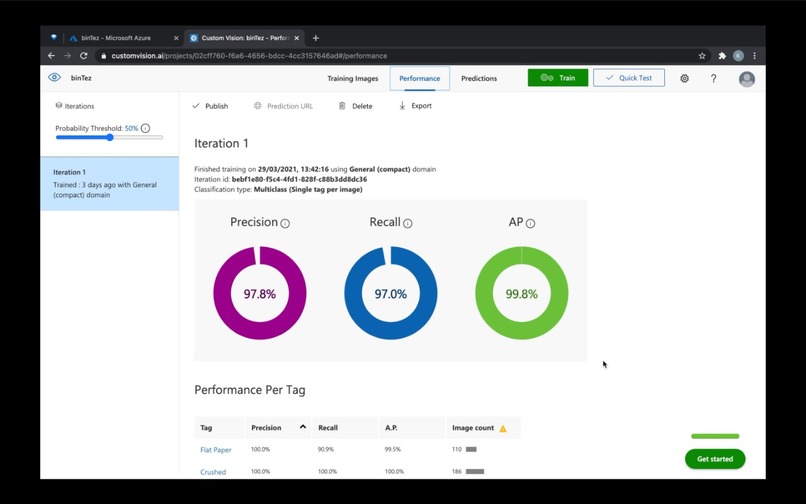Click the Probability Threshold info icon
The width and height of the screenshot is (806, 504).
145,128
